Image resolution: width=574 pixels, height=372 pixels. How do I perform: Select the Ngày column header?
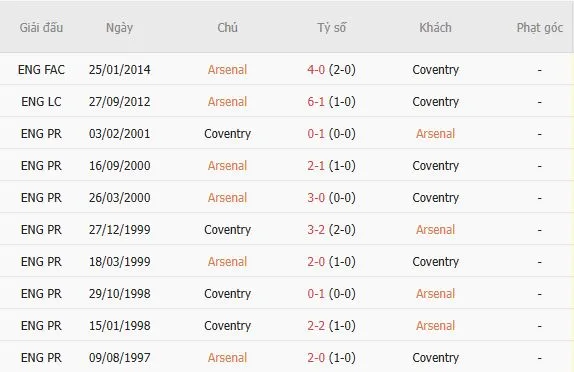119,28
